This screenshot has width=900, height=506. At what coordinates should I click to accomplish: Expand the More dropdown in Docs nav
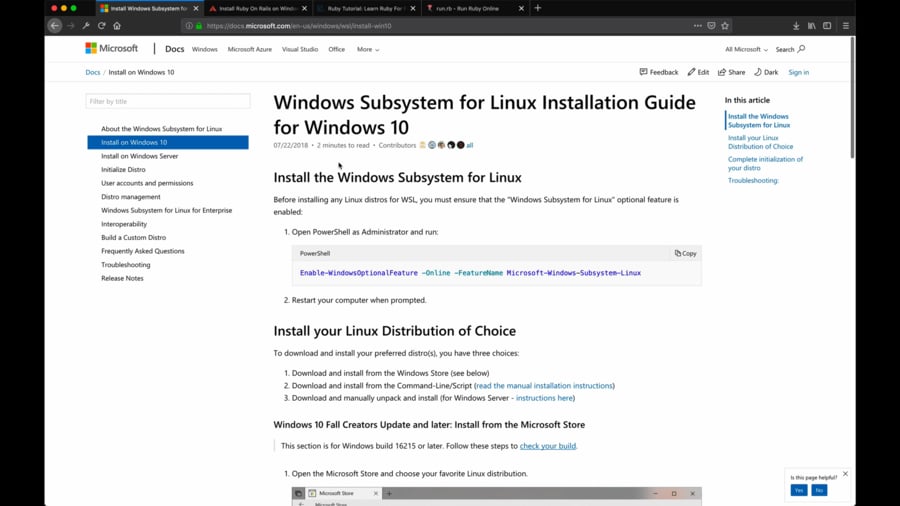click(x=368, y=49)
